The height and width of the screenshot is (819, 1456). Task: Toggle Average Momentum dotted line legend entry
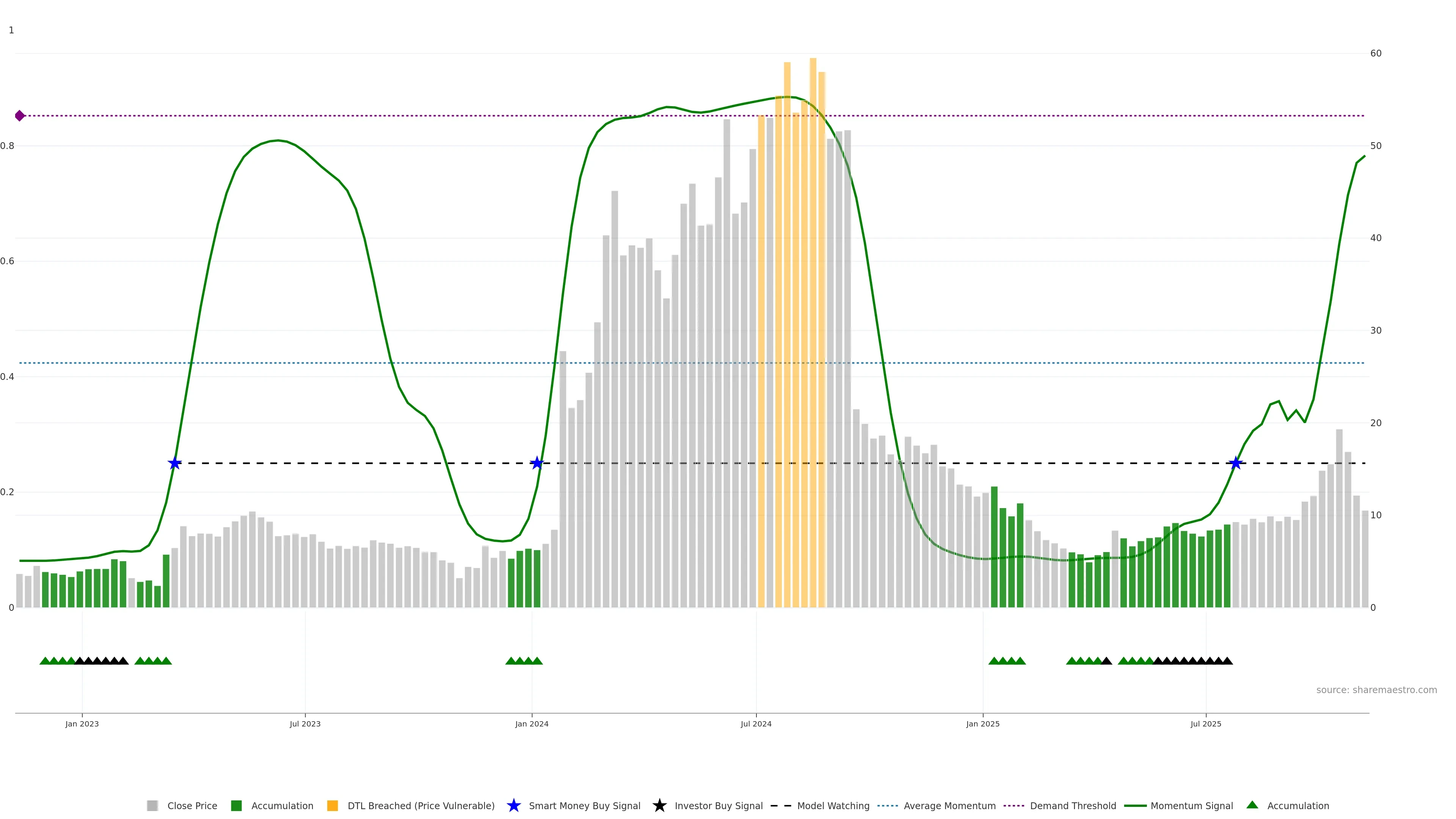(949, 806)
